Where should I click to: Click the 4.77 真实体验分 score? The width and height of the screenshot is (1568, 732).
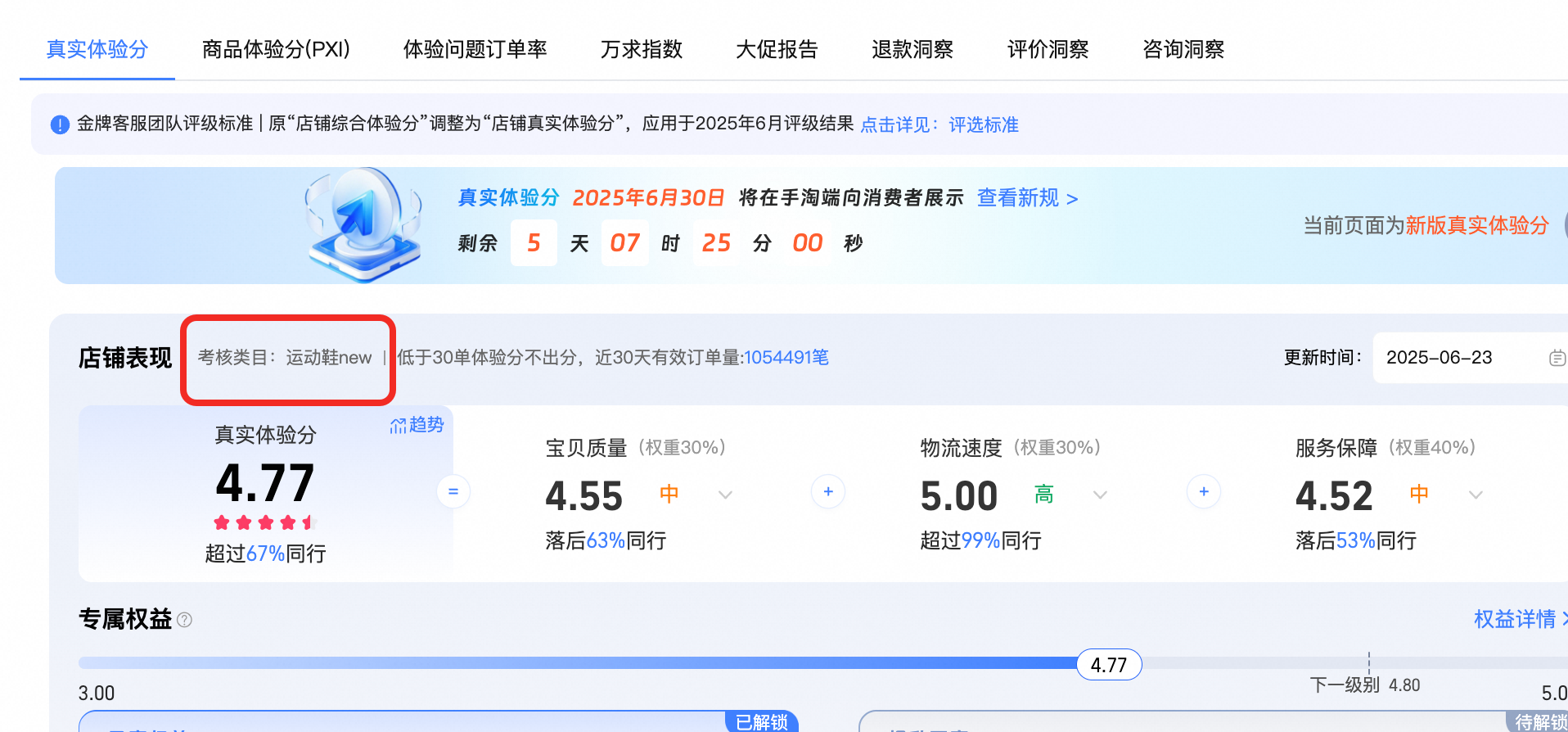pos(265,483)
